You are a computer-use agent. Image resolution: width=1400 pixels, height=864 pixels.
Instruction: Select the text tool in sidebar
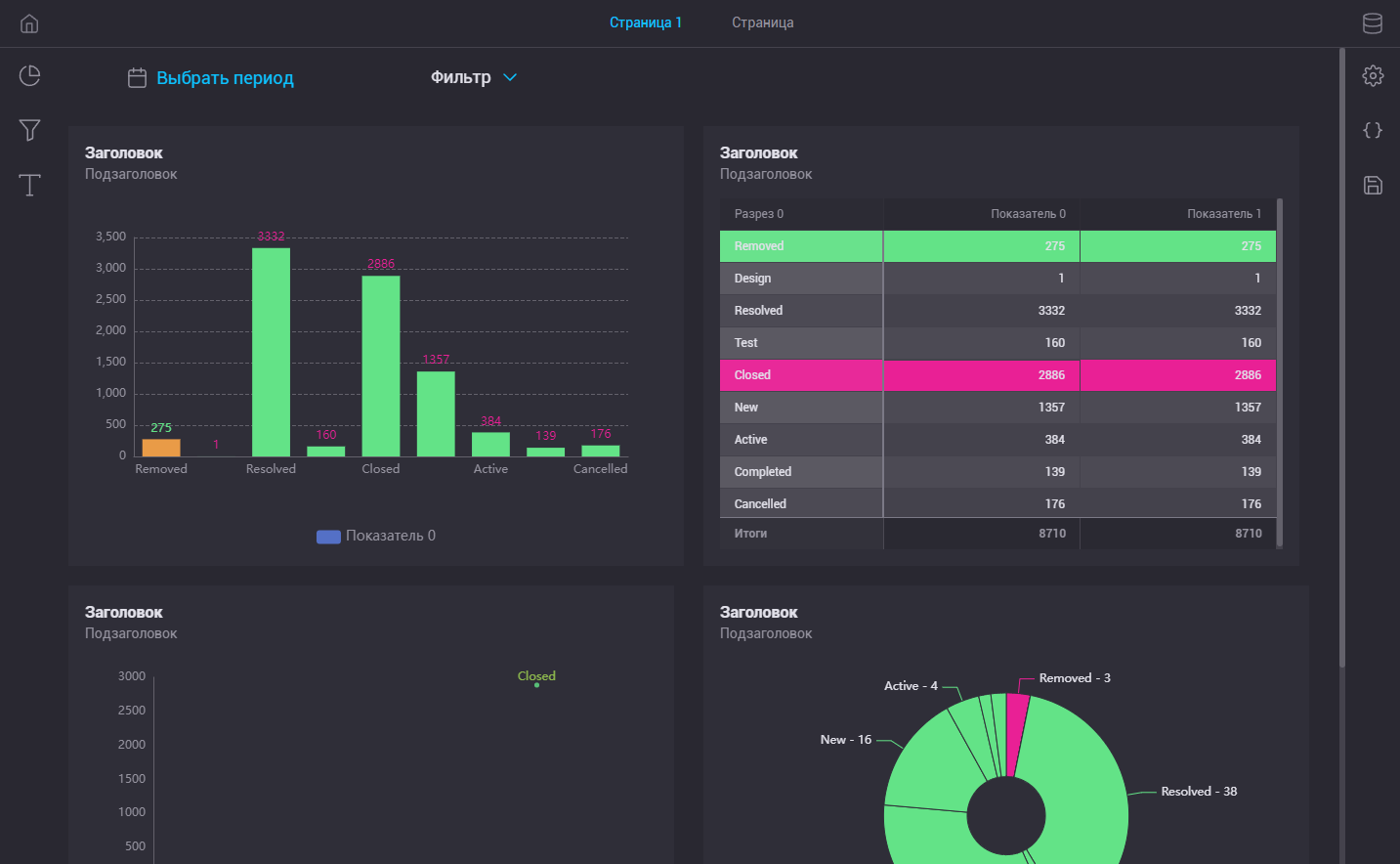pos(30,185)
